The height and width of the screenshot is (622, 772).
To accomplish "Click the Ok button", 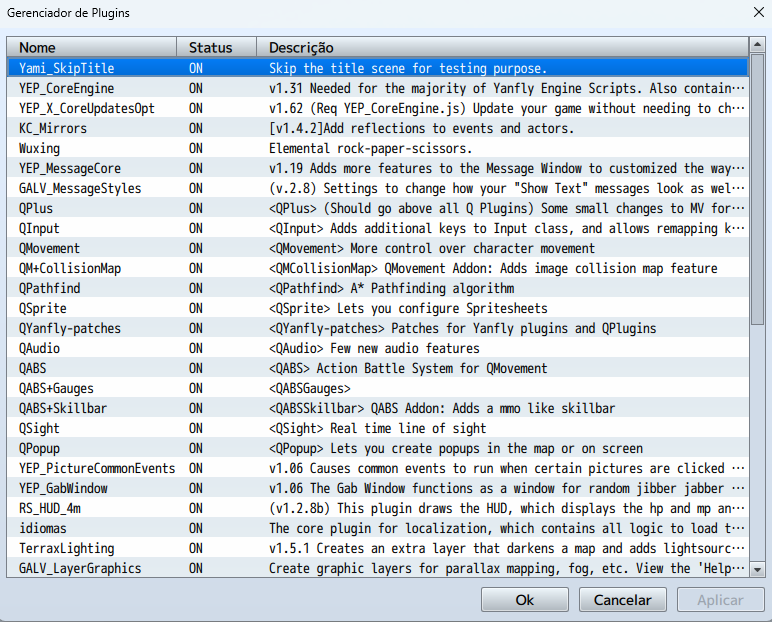I will (x=524, y=599).
